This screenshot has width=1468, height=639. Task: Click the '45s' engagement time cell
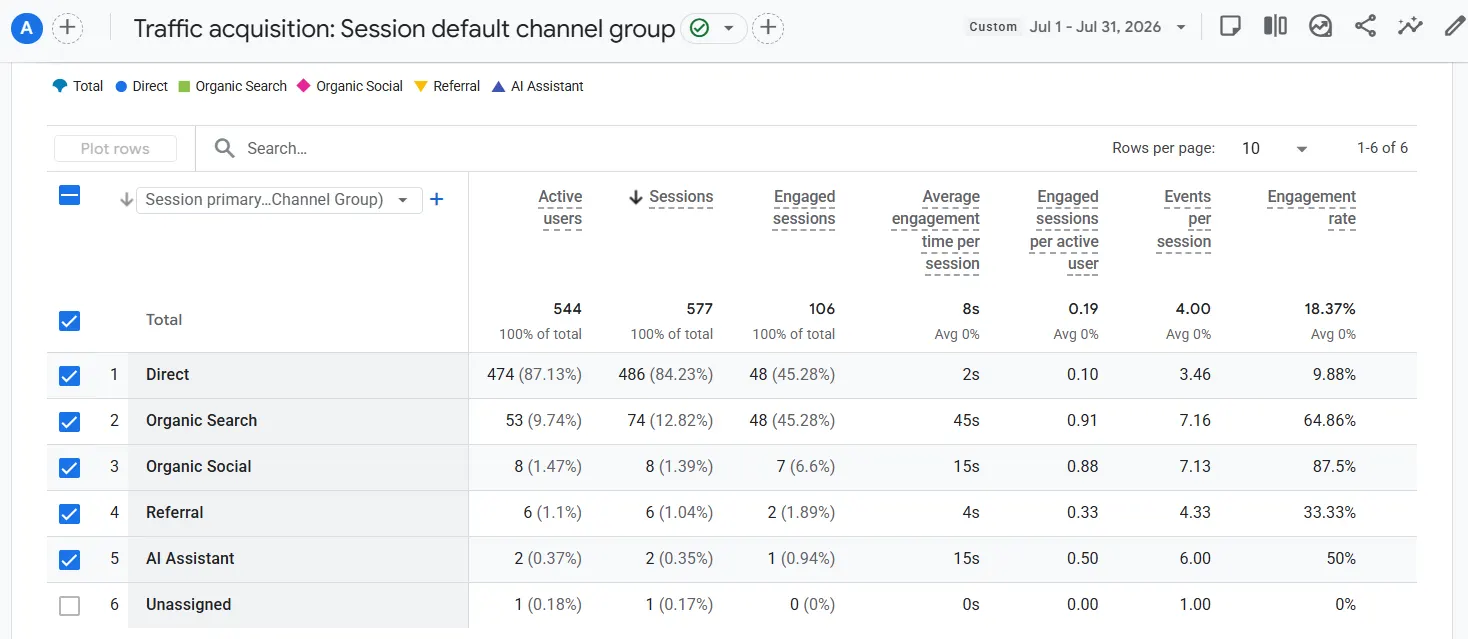pos(966,420)
